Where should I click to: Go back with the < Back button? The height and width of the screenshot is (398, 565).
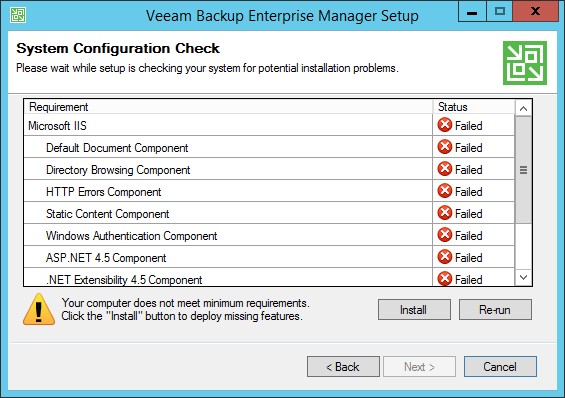coord(343,367)
